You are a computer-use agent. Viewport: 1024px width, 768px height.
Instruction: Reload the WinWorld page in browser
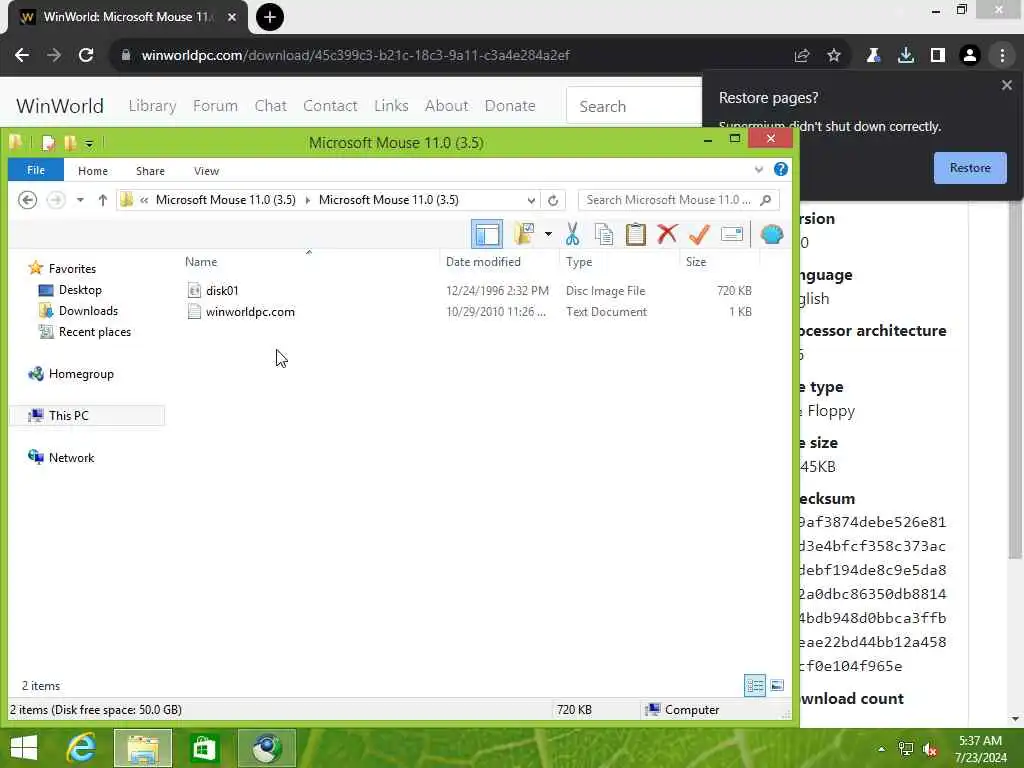tap(86, 56)
